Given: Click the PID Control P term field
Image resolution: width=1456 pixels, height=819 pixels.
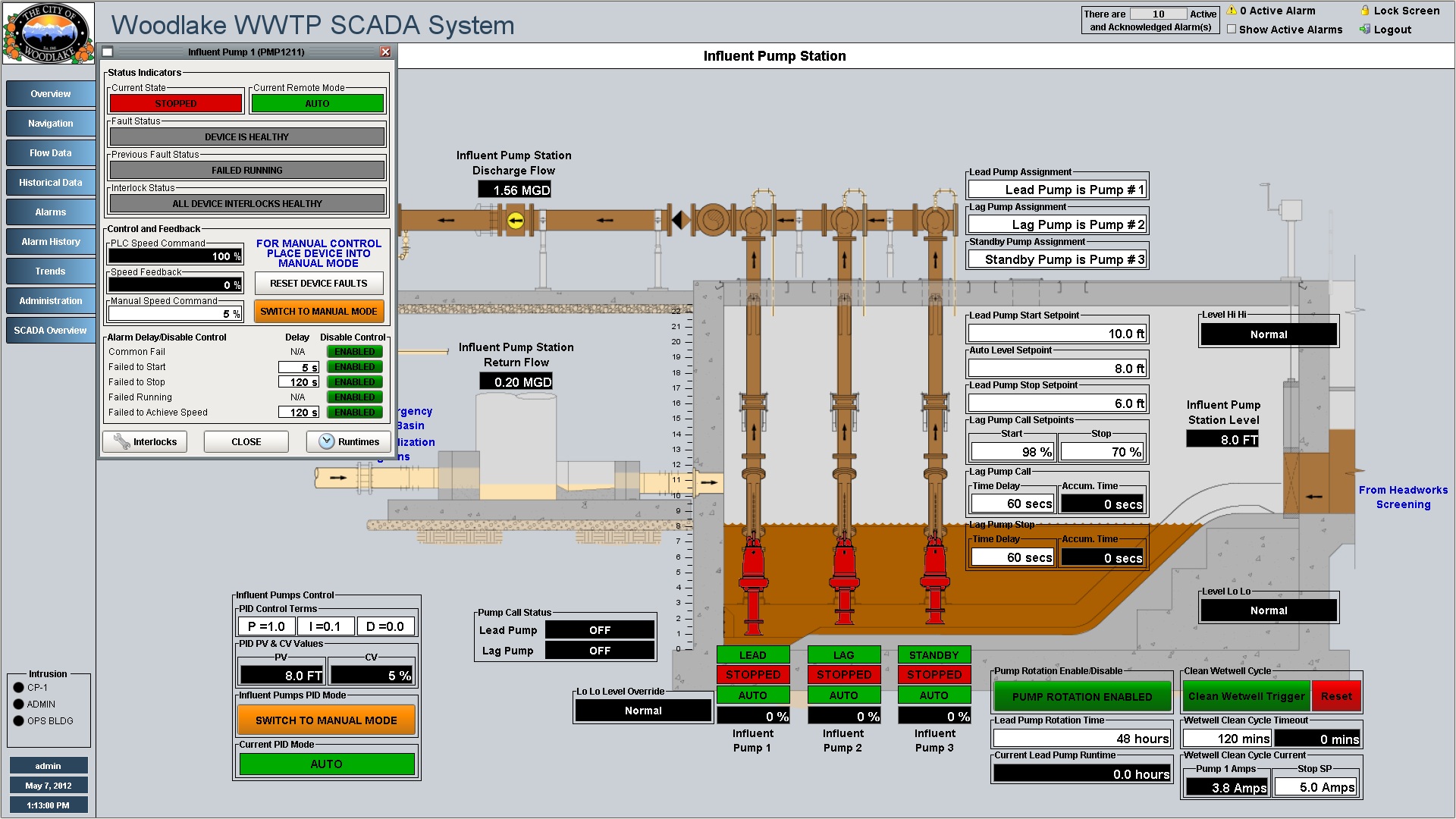Looking at the screenshot, I should point(265,626).
